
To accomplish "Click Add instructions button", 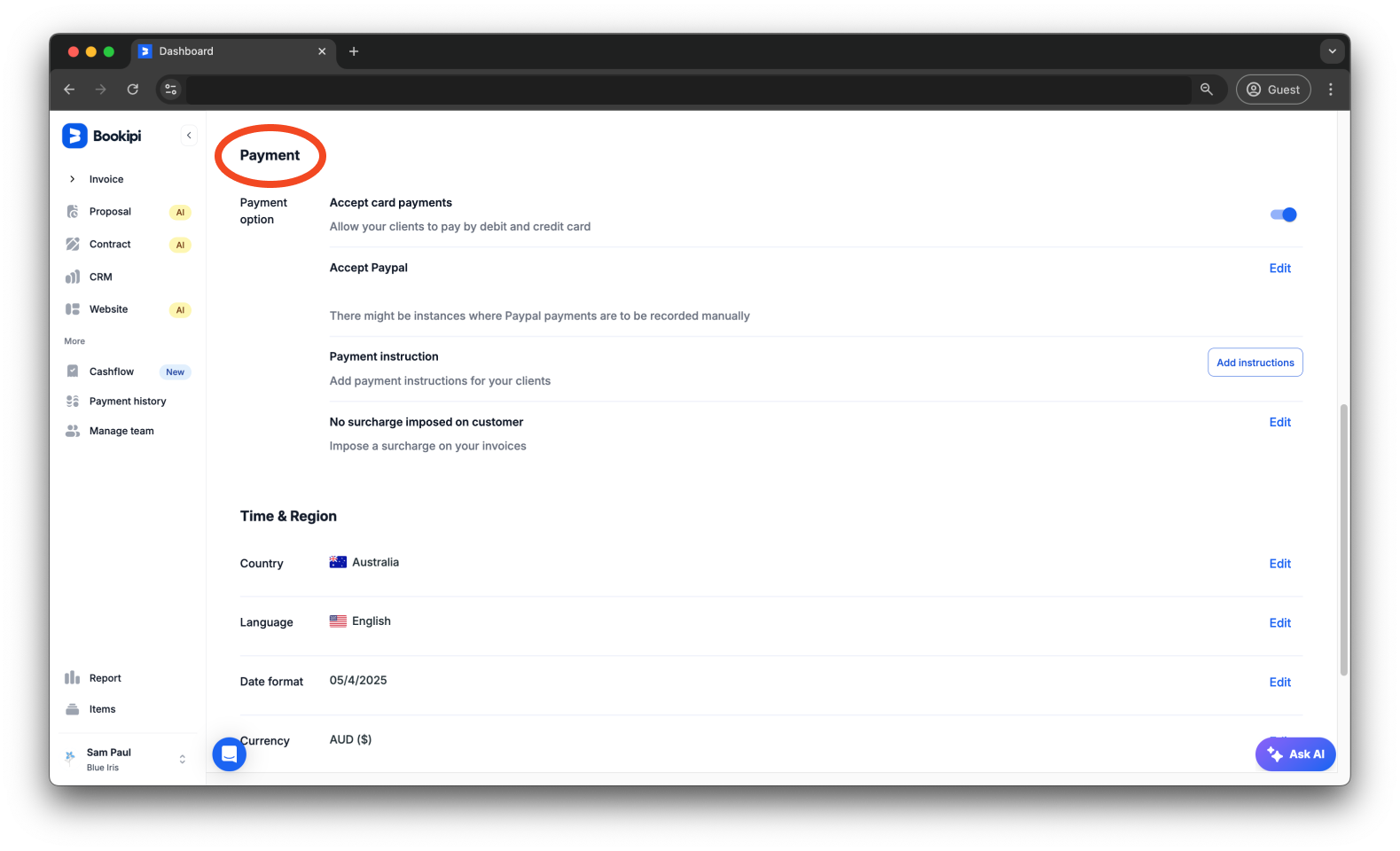I will (1255, 363).
